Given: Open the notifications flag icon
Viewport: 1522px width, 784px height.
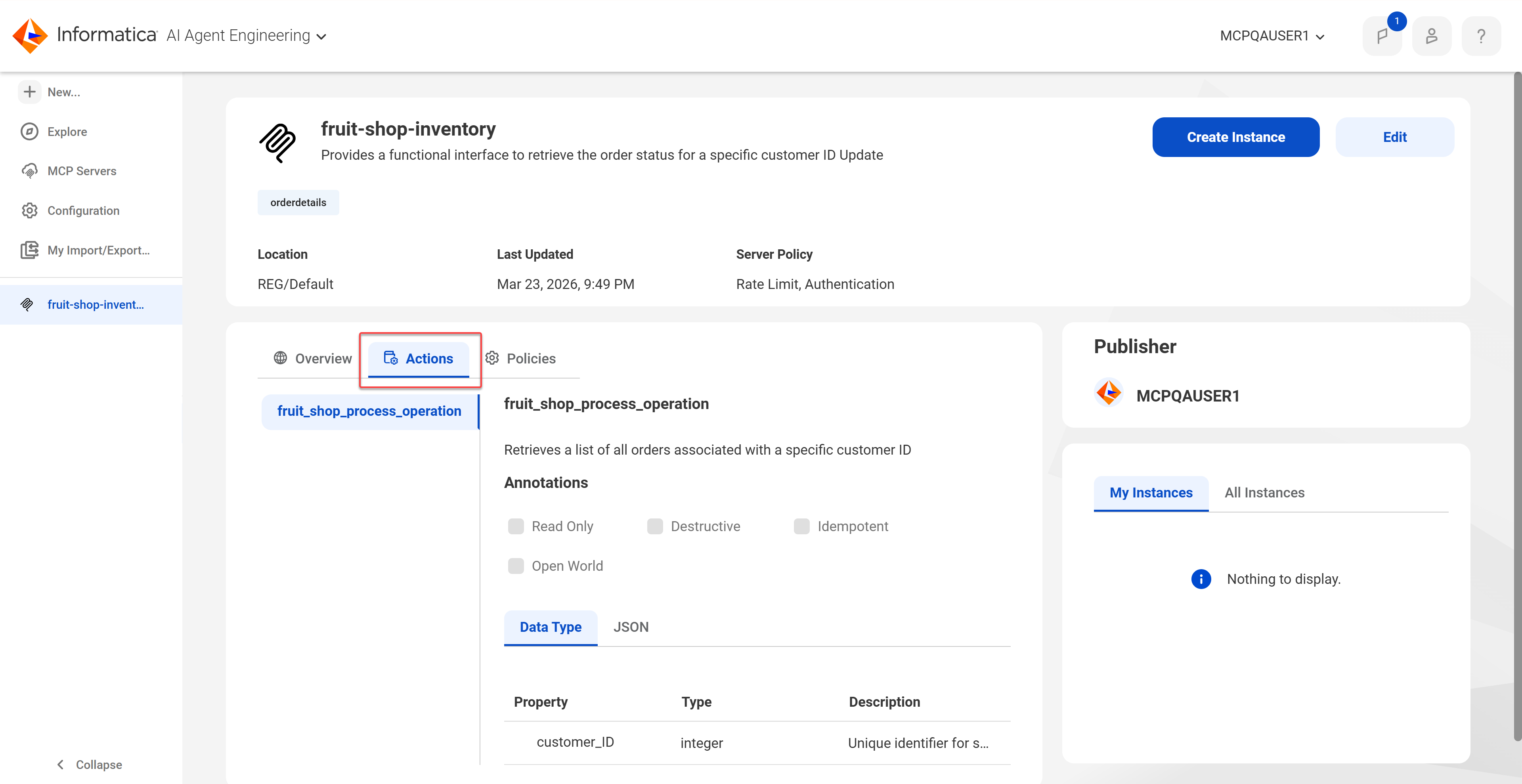Looking at the screenshot, I should tap(1382, 36).
